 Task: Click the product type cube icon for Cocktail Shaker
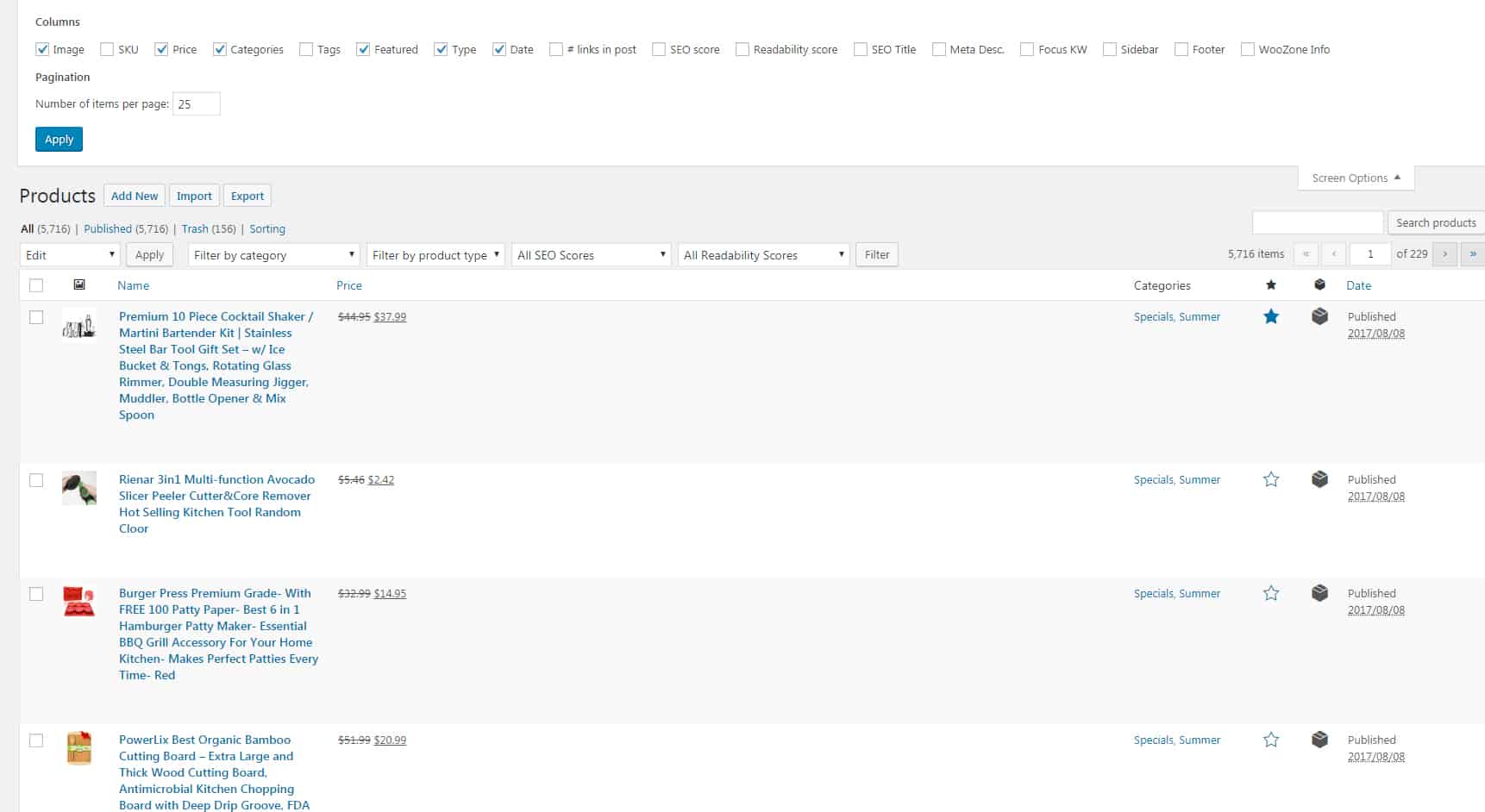pos(1319,316)
